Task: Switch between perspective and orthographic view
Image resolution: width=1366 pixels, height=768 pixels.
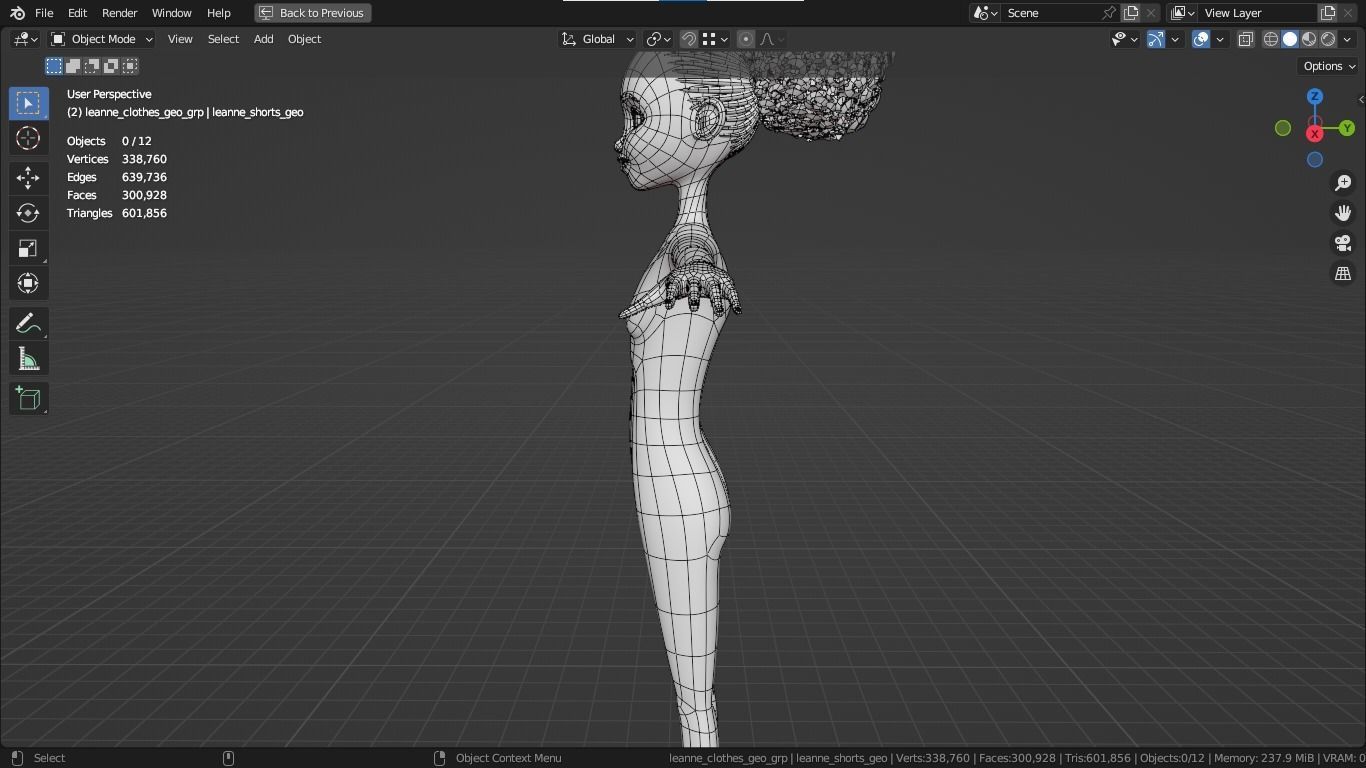Action: [1343, 273]
